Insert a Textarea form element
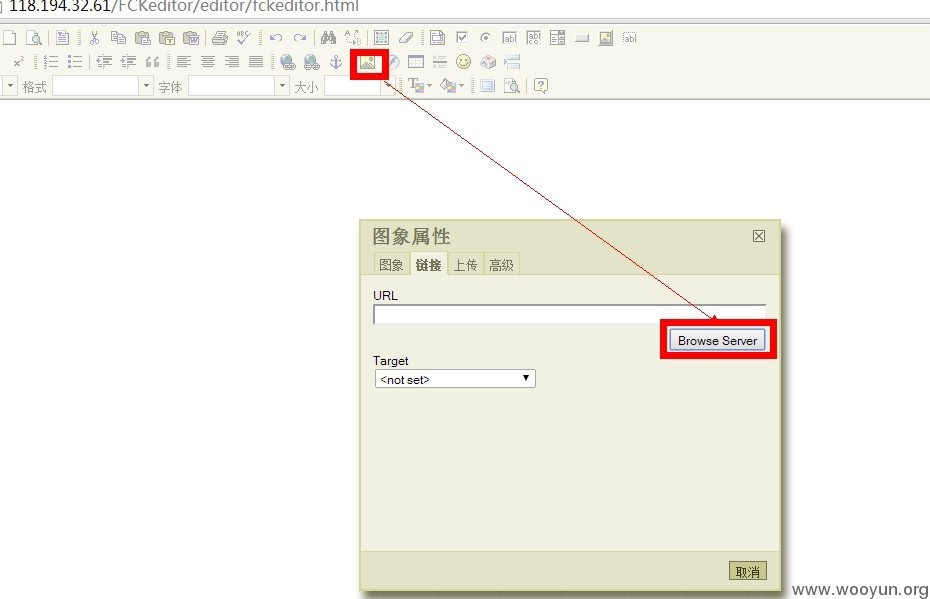The width and height of the screenshot is (930, 599). point(533,38)
